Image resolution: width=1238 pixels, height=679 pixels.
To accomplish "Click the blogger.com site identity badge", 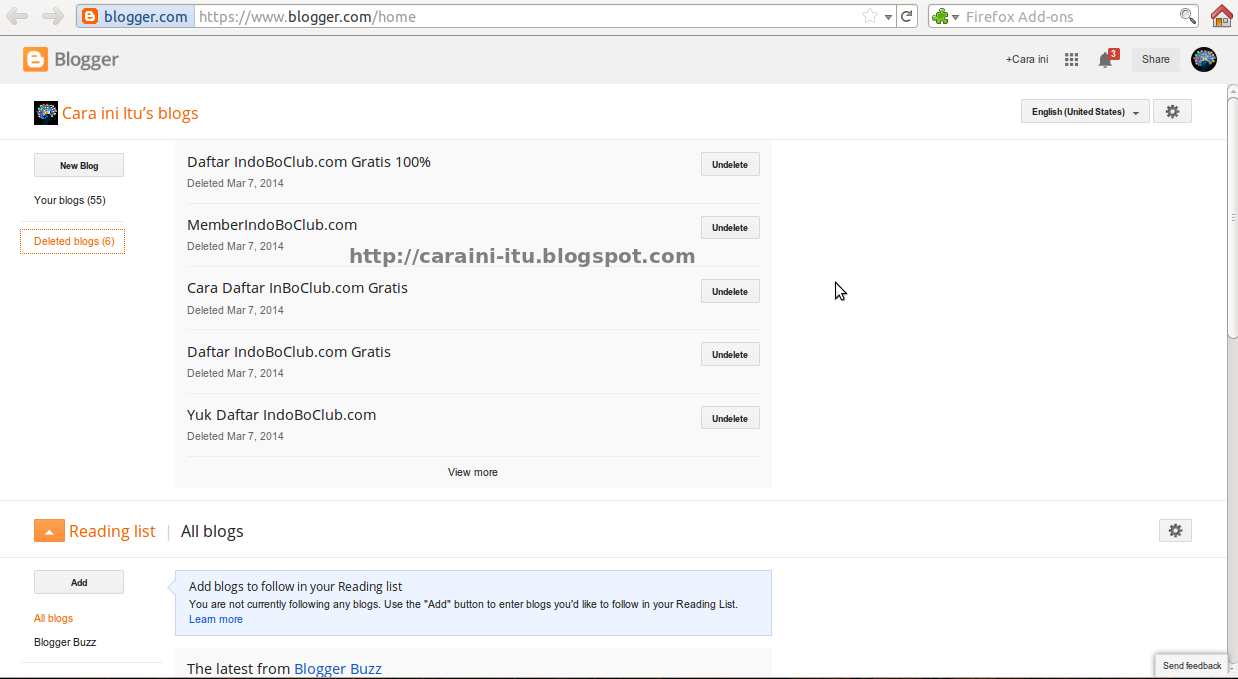I will click(134, 16).
